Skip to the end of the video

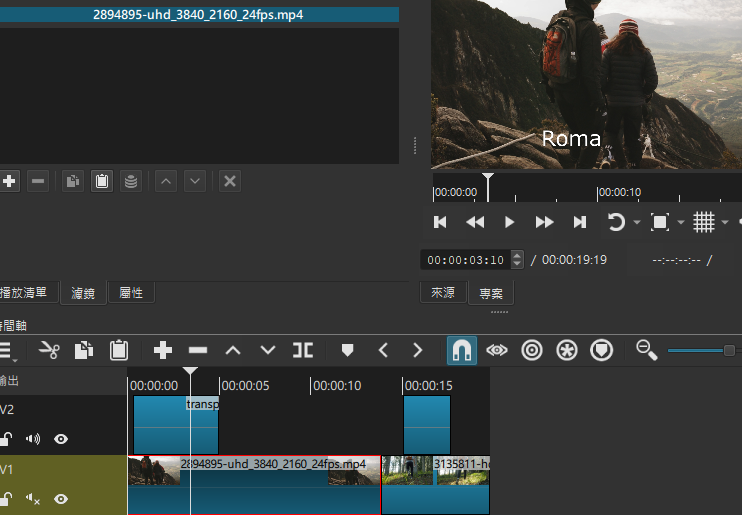pyautogui.click(x=579, y=222)
